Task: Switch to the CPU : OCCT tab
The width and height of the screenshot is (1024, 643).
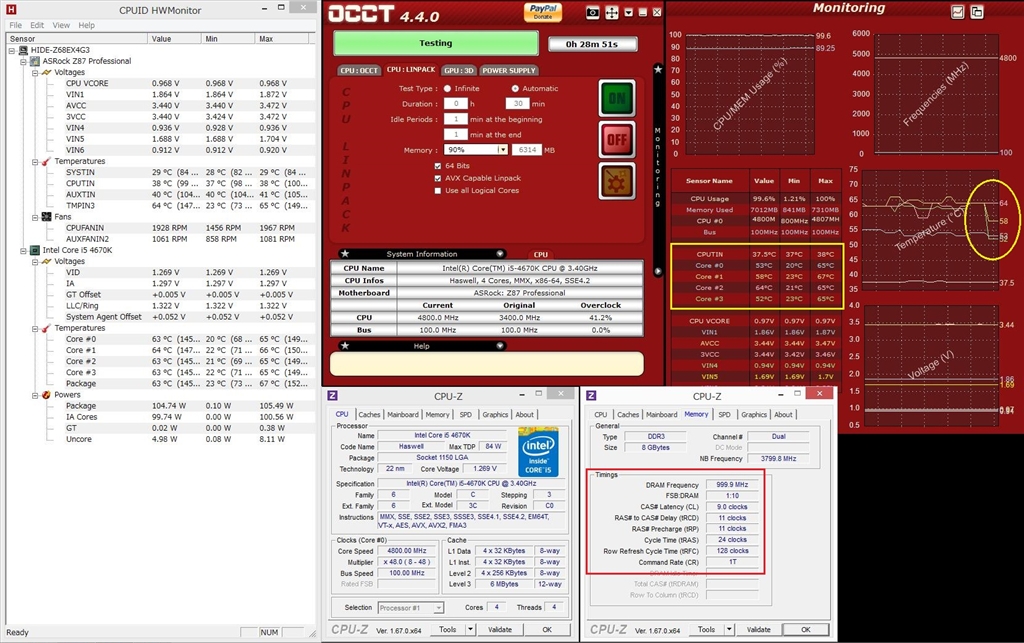Action: (x=359, y=71)
